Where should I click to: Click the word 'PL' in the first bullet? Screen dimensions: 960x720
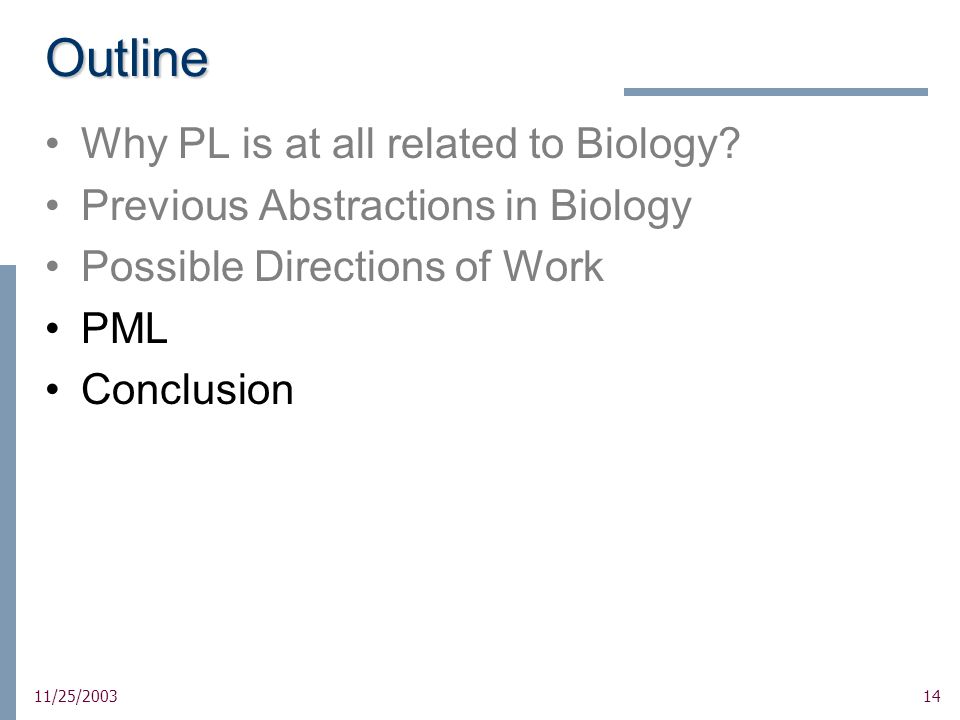204,144
